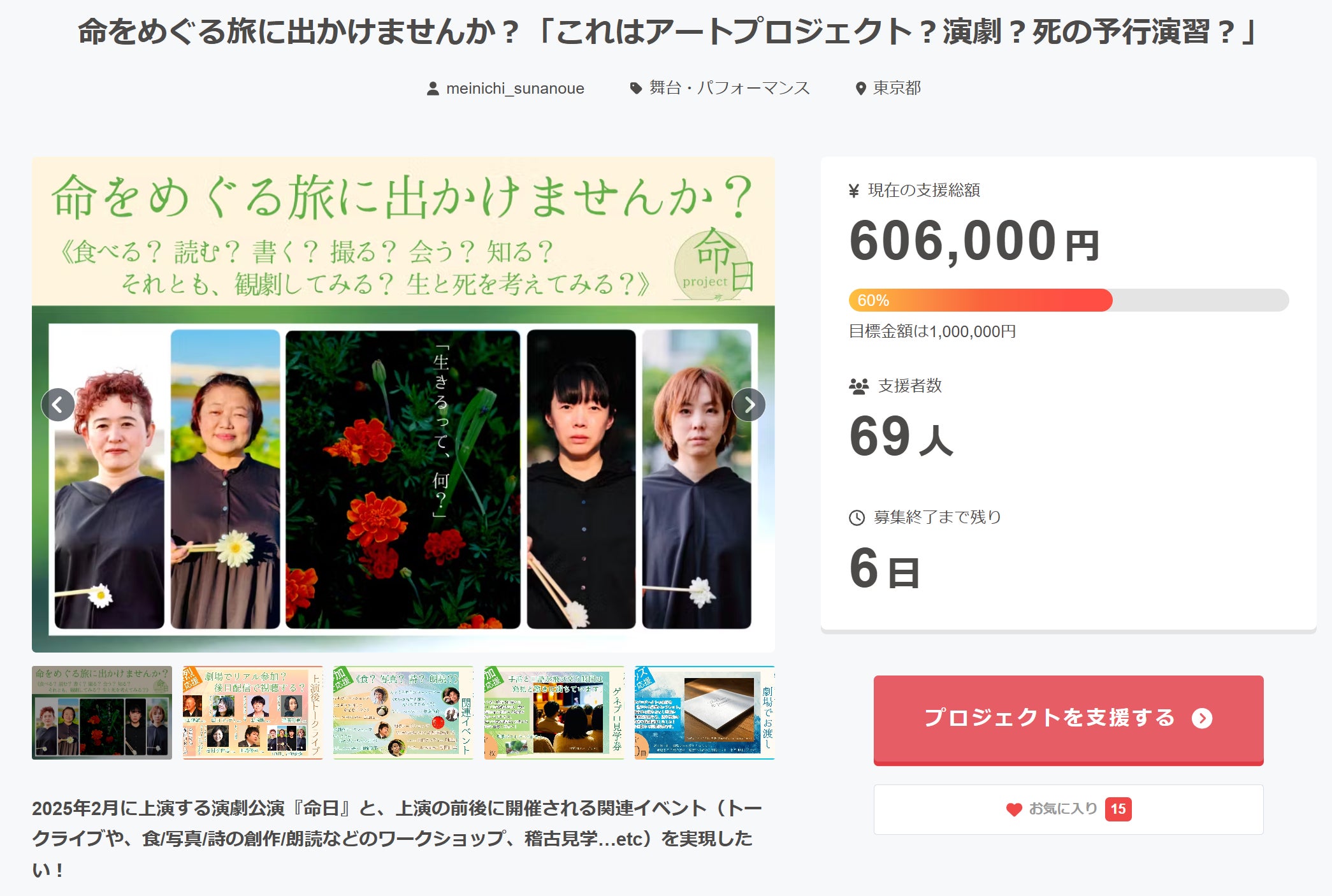The height and width of the screenshot is (896, 1332).
Task: Select the blue 劇場でお渡し thumbnail
Action: click(704, 712)
